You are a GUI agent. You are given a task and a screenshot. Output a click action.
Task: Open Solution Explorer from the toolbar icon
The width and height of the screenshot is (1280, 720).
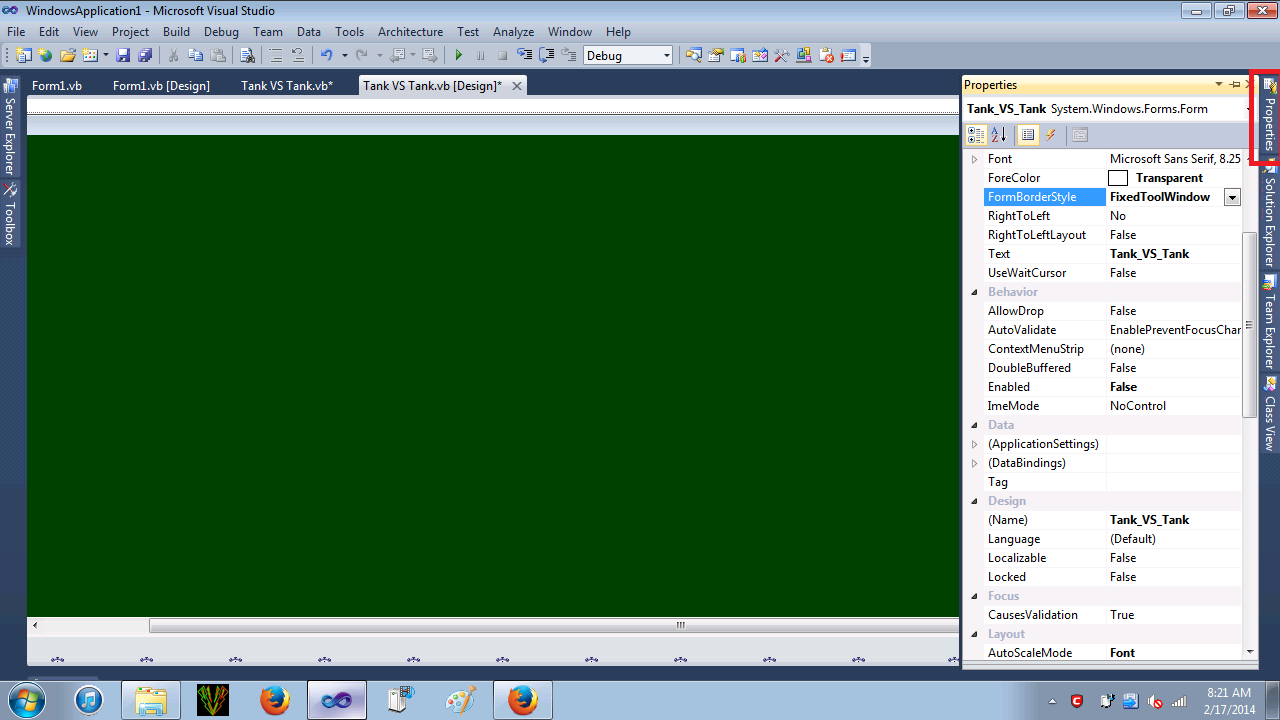tap(694, 56)
